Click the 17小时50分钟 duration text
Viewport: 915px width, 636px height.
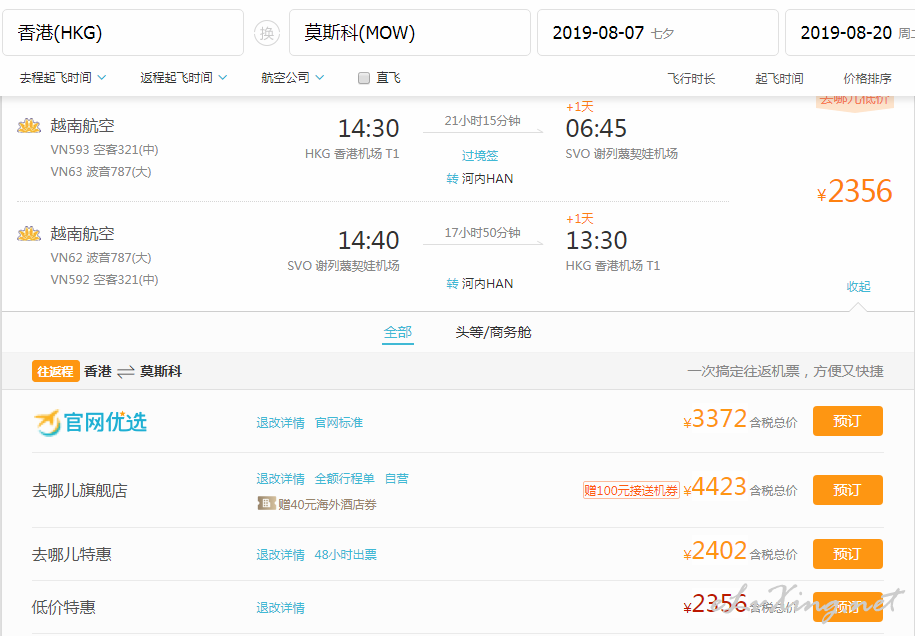pyautogui.click(x=482, y=233)
